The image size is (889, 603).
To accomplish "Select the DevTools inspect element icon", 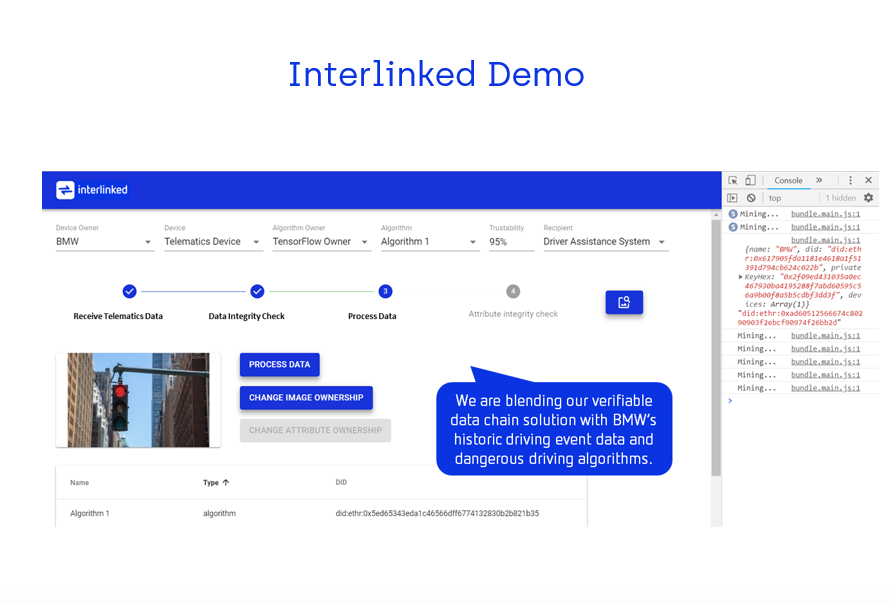I will tap(733, 180).
